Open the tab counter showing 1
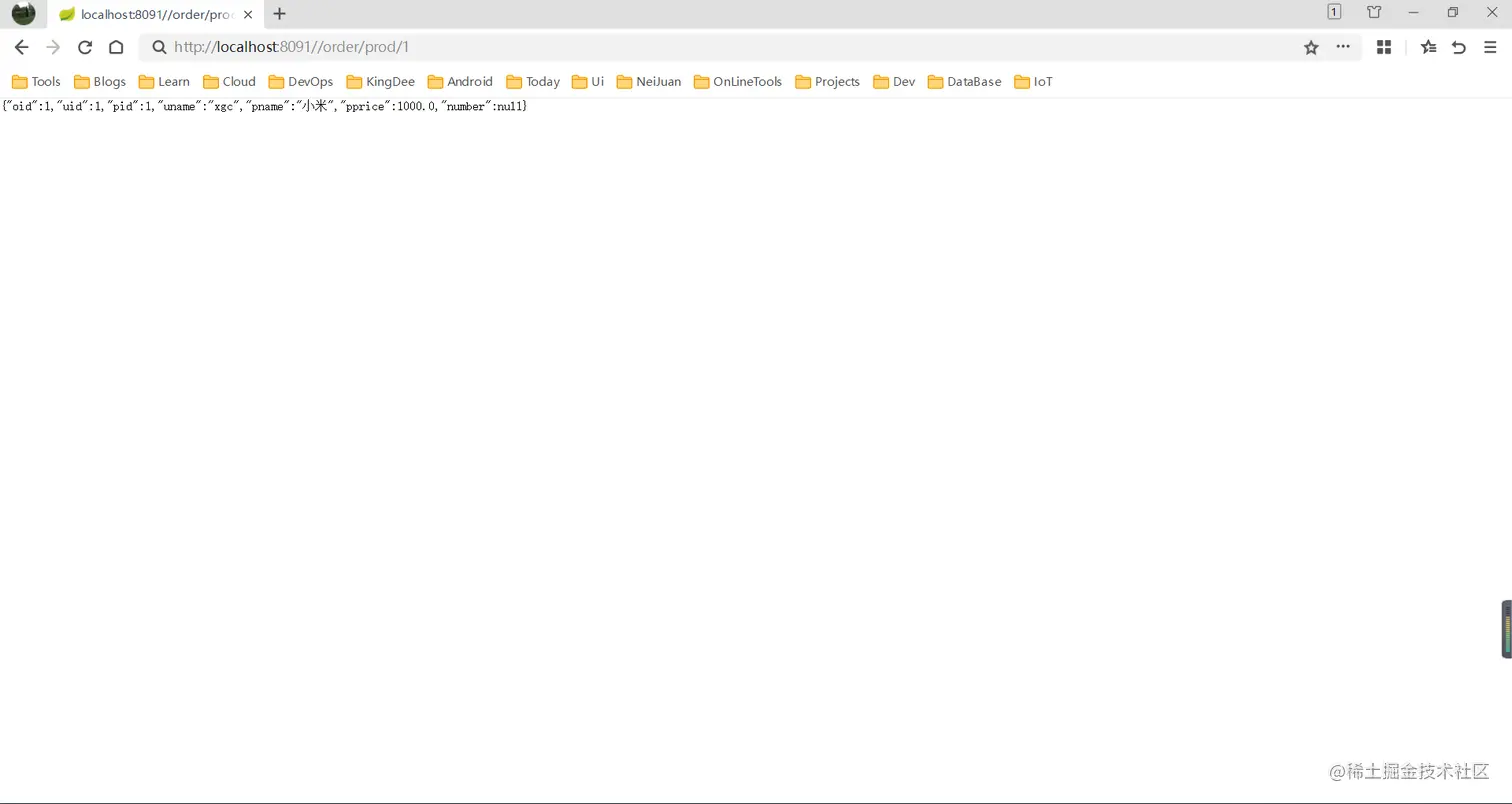This screenshot has height=804, width=1512. click(x=1334, y=12)
